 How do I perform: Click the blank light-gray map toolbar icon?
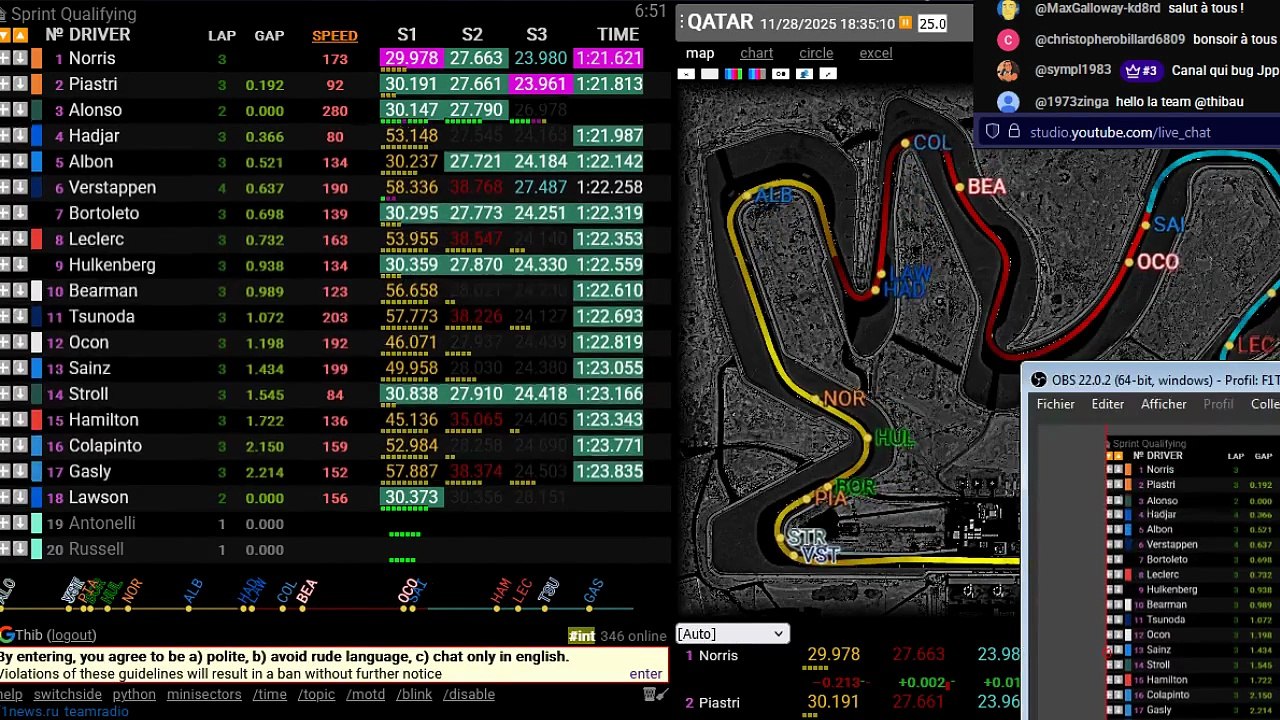click(709, 74)
